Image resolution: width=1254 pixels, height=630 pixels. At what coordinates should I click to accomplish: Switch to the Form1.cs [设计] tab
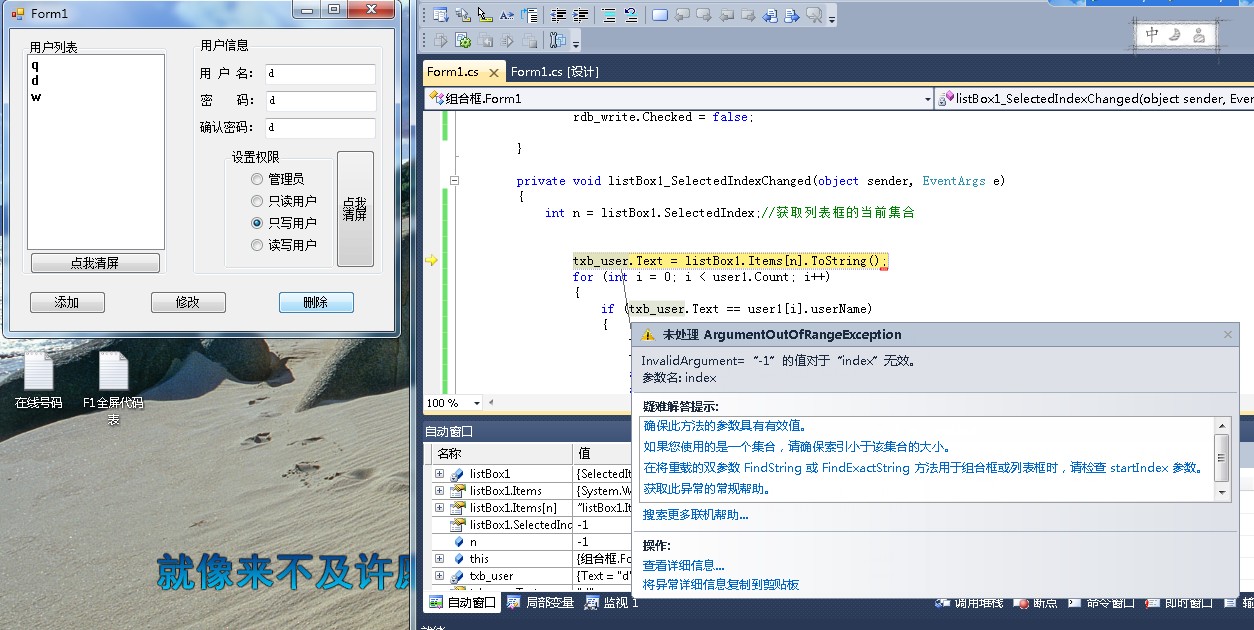[554, 72]
